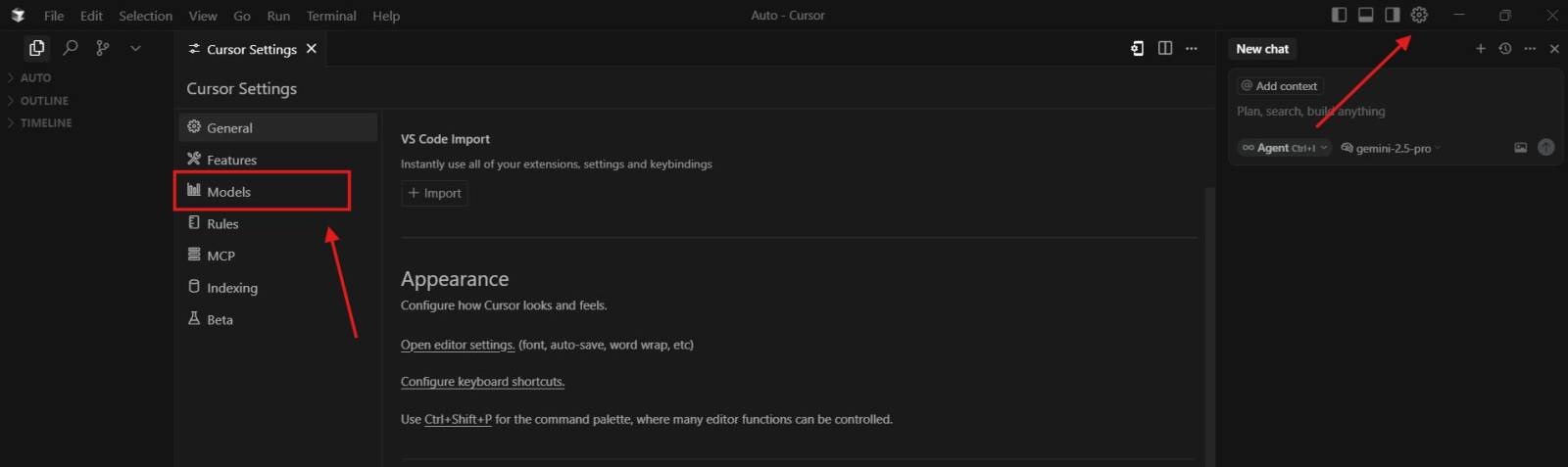Open the Terminal menu
1568x467 pixels.
coord(331,16)
